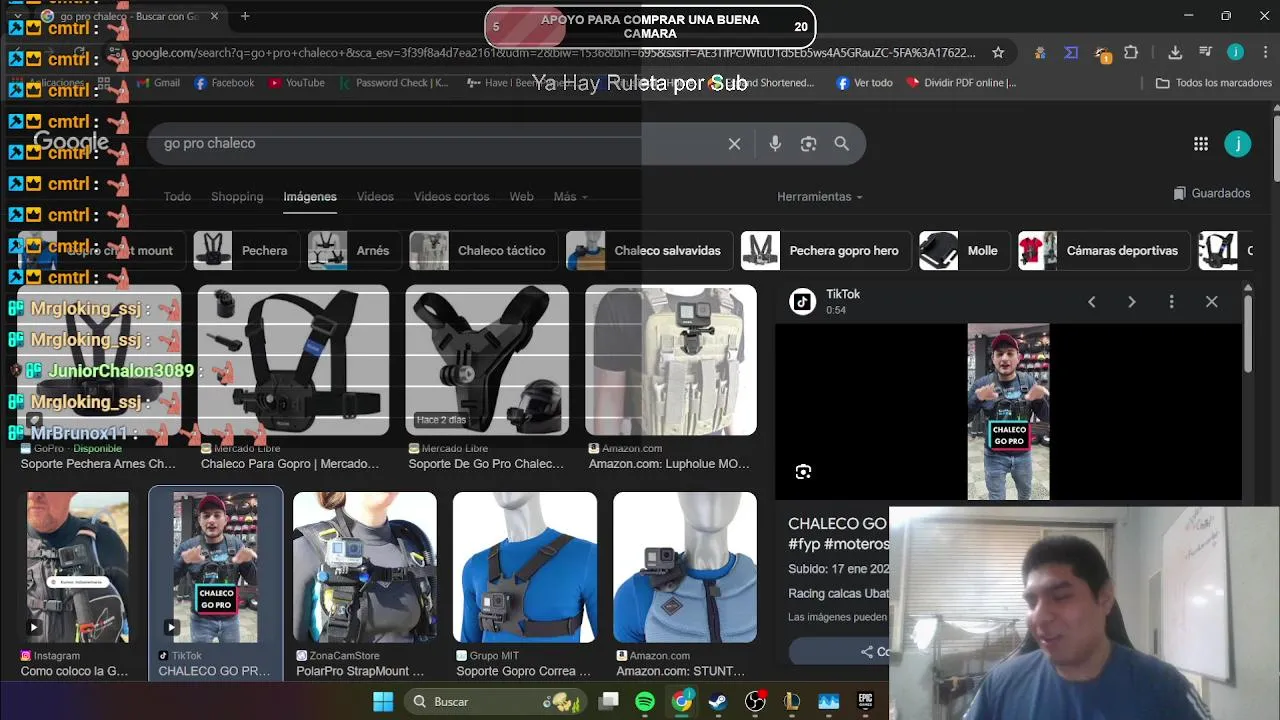Open Task View from the taskbar

[x=609, y=702]
